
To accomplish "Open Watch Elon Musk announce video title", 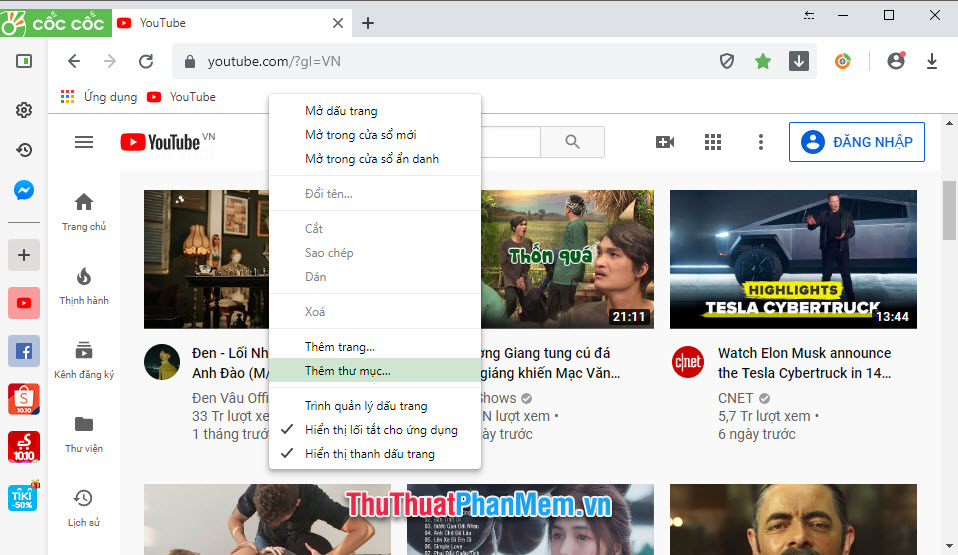I will pos(805,363).
